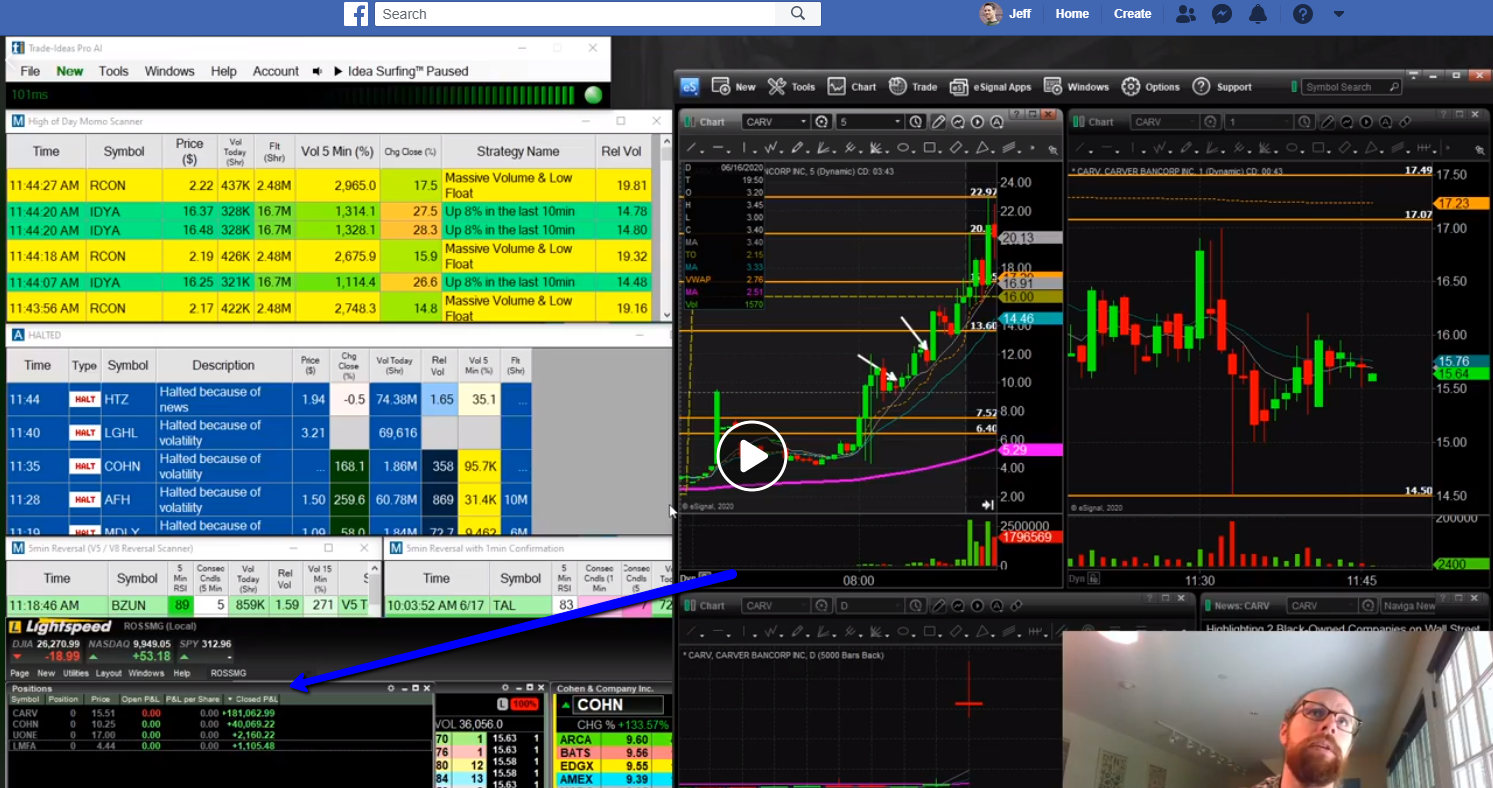Screen dimensions: 1493x788
Task: Click pencil edit icon in daily chart toolbar
Action: pos(939,606)
